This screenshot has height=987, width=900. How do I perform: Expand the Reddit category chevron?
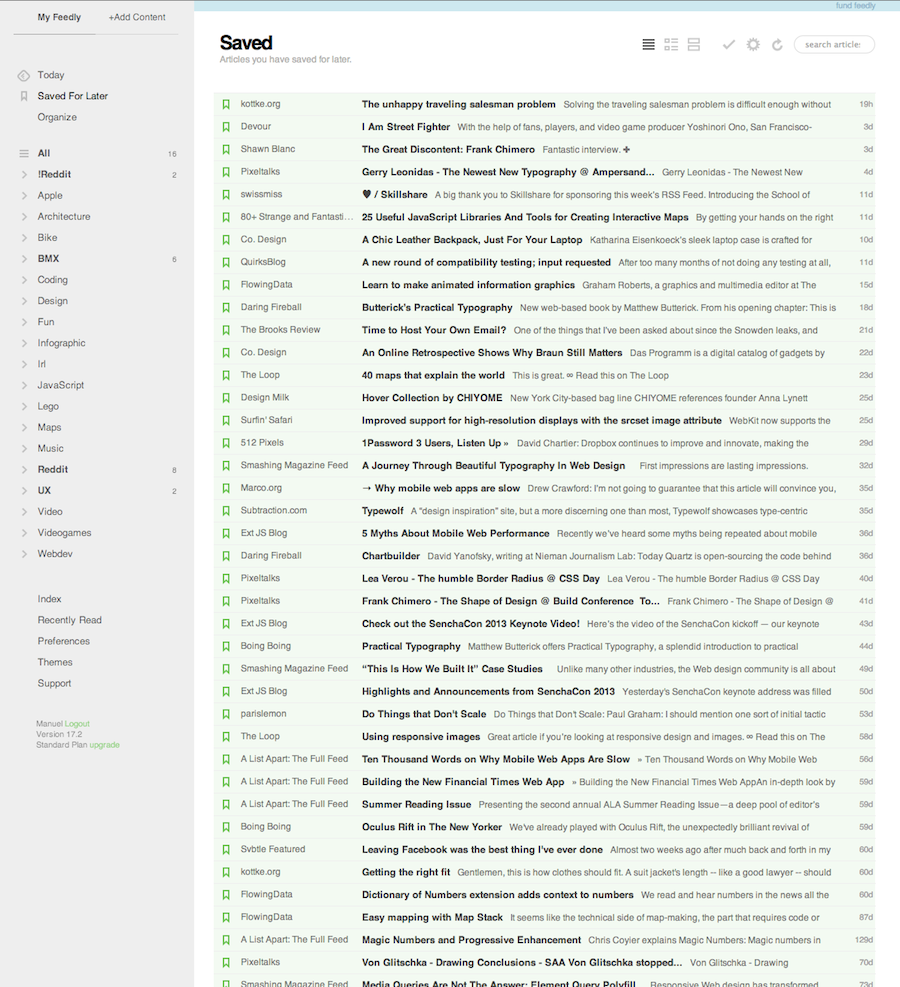24,470
